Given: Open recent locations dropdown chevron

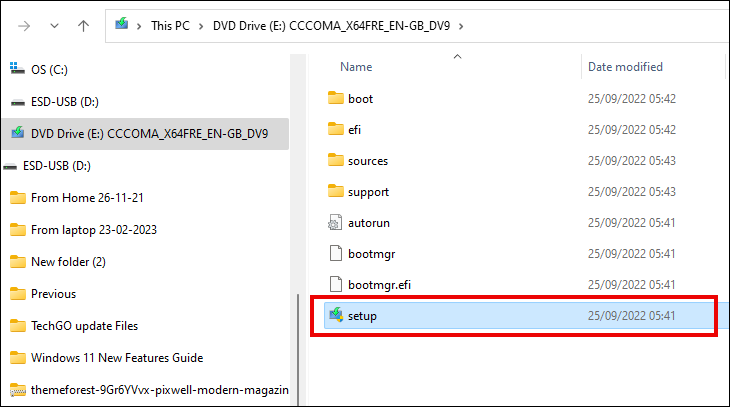Looking at the screenshot, I should coord(54,23).
